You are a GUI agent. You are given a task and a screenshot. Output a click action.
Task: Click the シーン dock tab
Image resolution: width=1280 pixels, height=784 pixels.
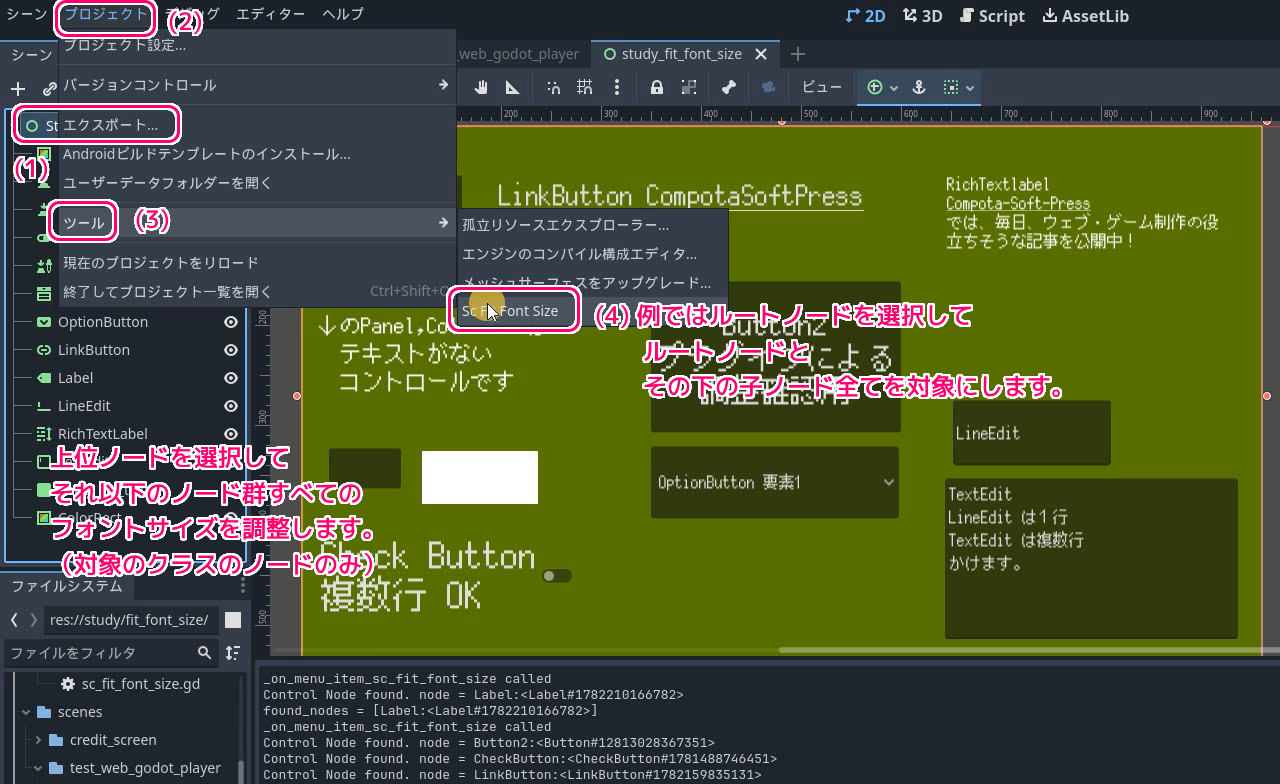(x=30, y=54)
